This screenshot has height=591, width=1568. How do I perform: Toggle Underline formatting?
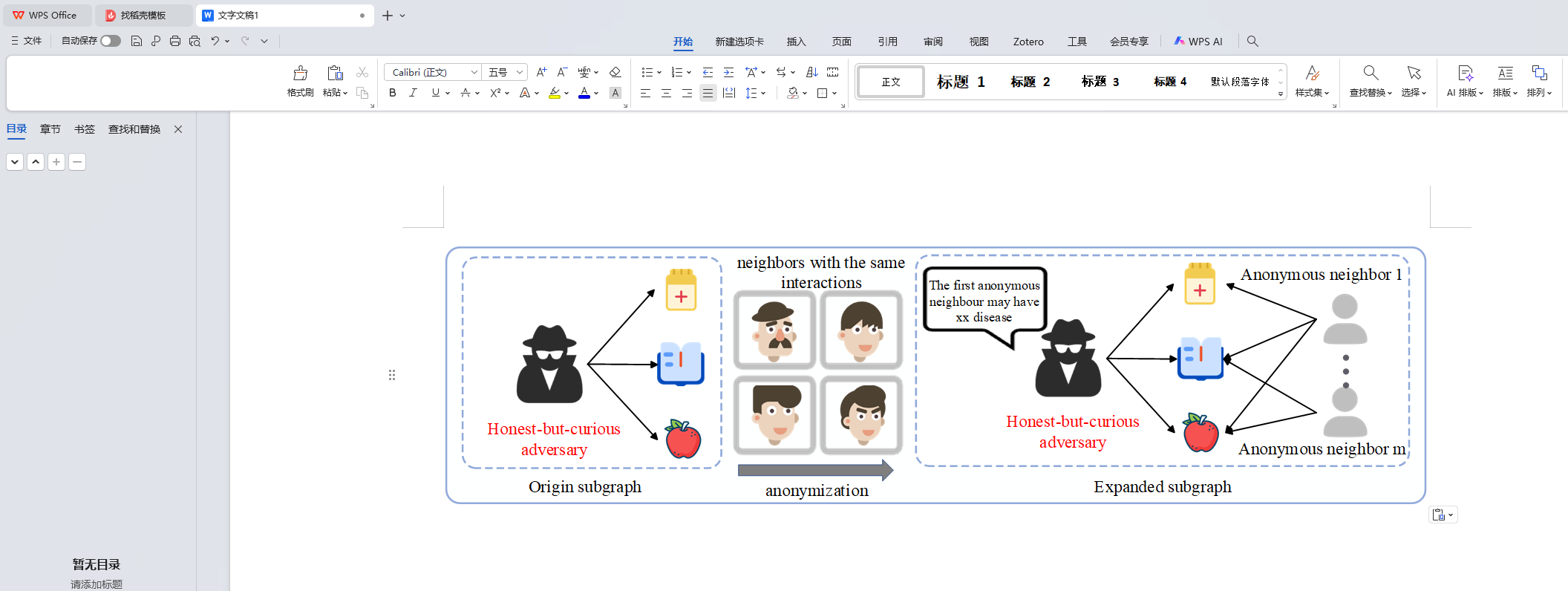436,93
